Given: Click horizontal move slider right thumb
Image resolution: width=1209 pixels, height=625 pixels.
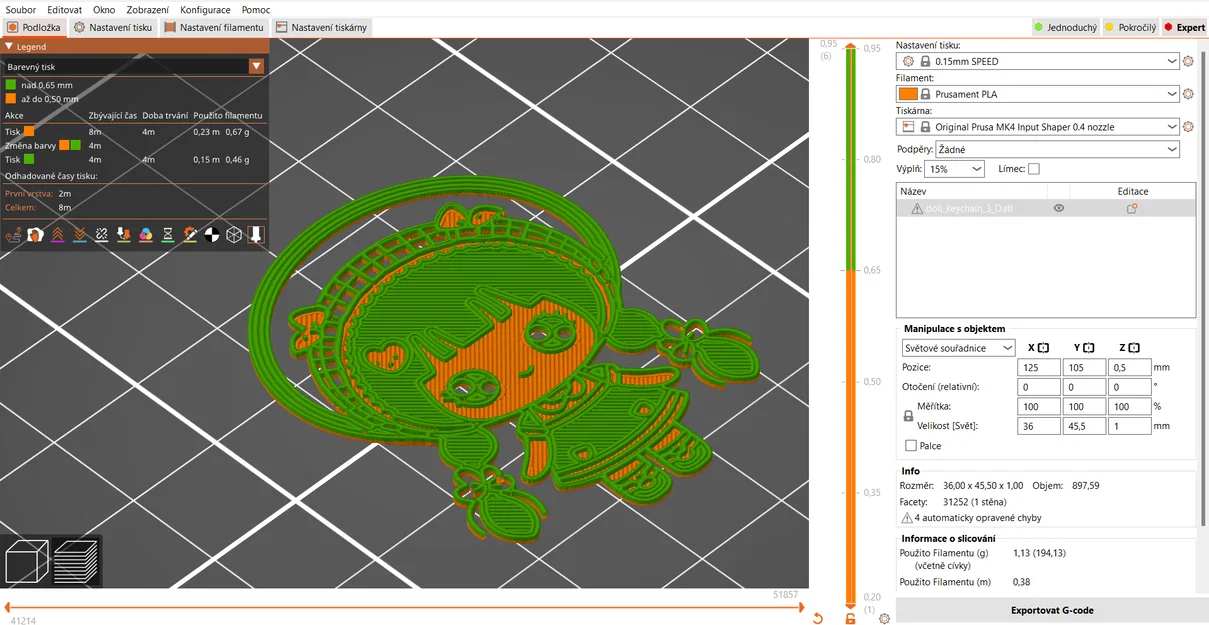Looking at the screenshot, I should [x=801, y=607].
